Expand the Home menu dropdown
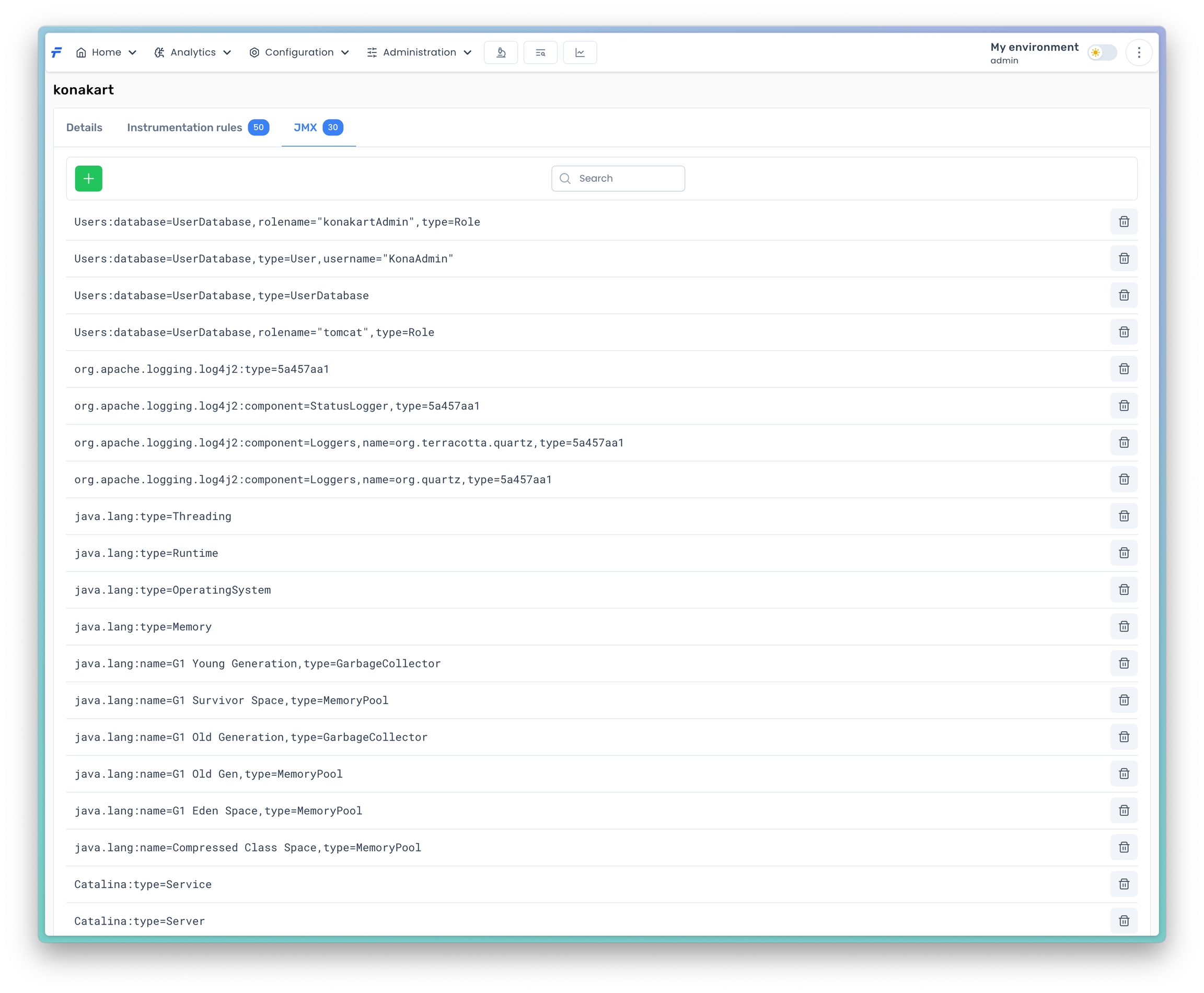Viewport: 1204px width, 993px height. click(x=107, y=53)
